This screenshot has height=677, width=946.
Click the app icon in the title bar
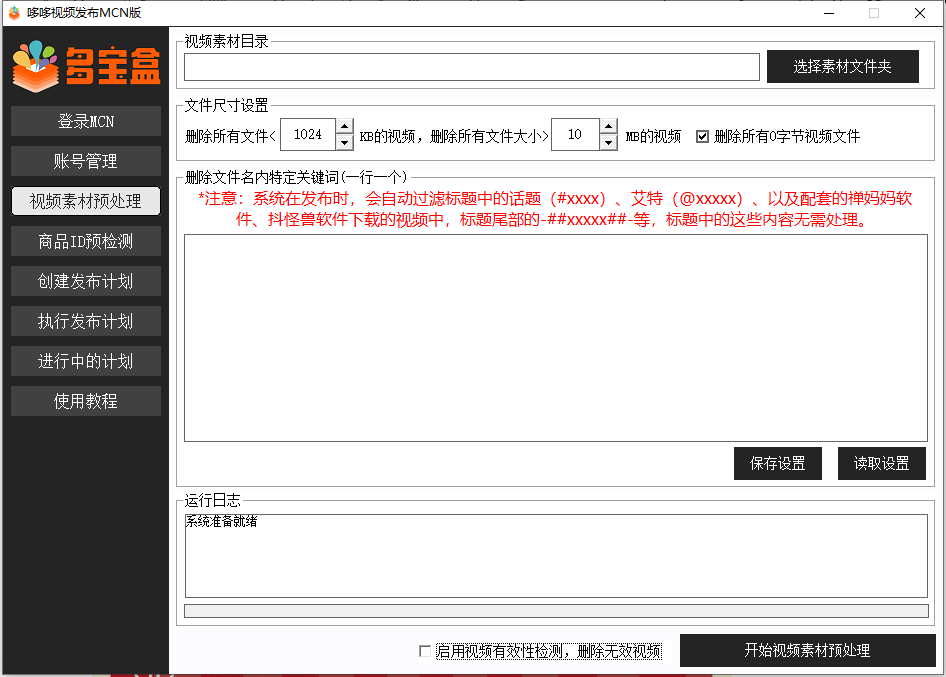click(x=14, y=13)
